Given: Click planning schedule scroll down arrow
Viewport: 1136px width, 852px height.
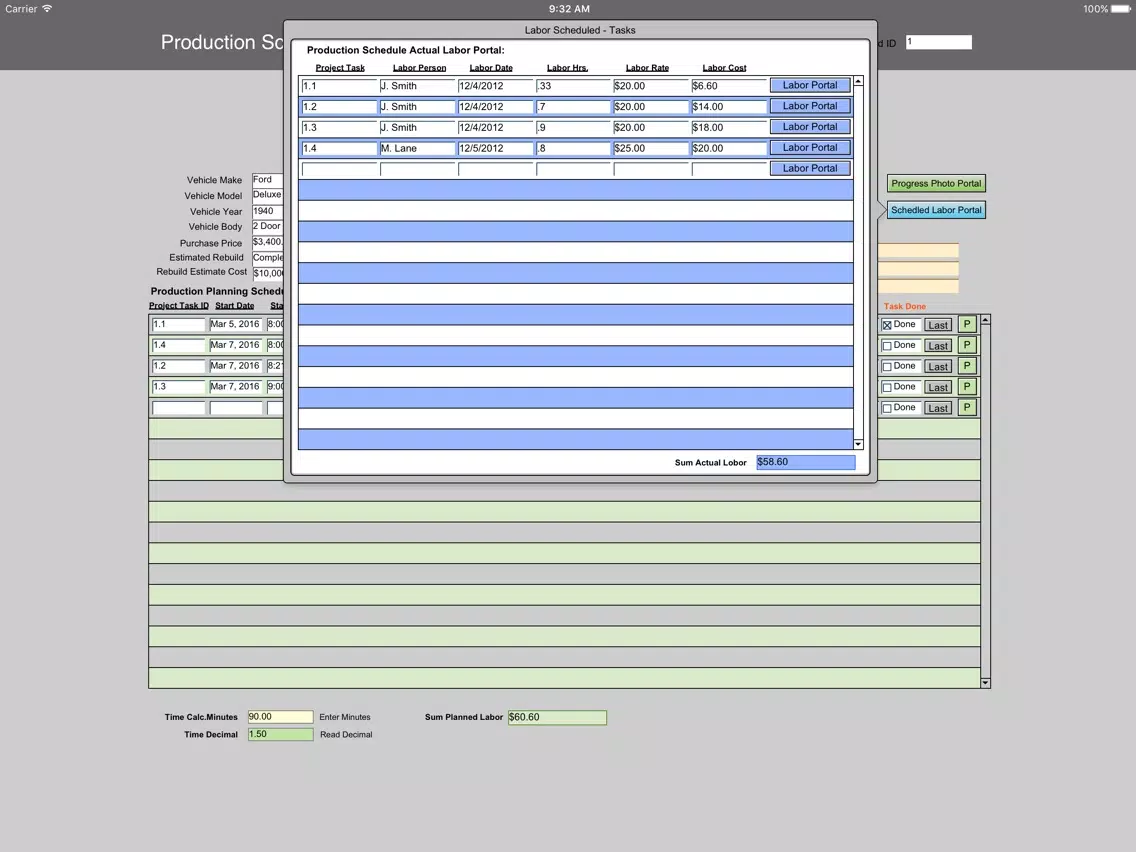Looking at the screenshot, I should [x=985, y=683].
